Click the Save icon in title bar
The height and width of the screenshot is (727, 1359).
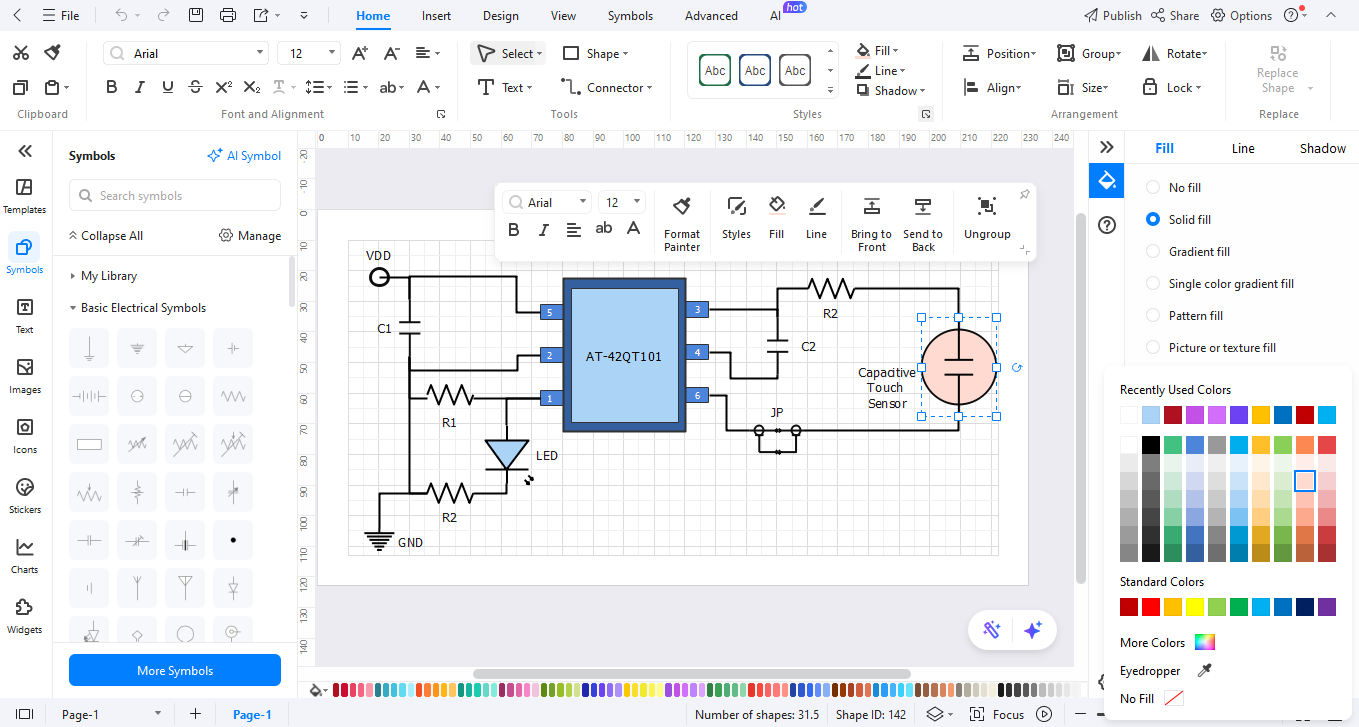pos(196,15)
